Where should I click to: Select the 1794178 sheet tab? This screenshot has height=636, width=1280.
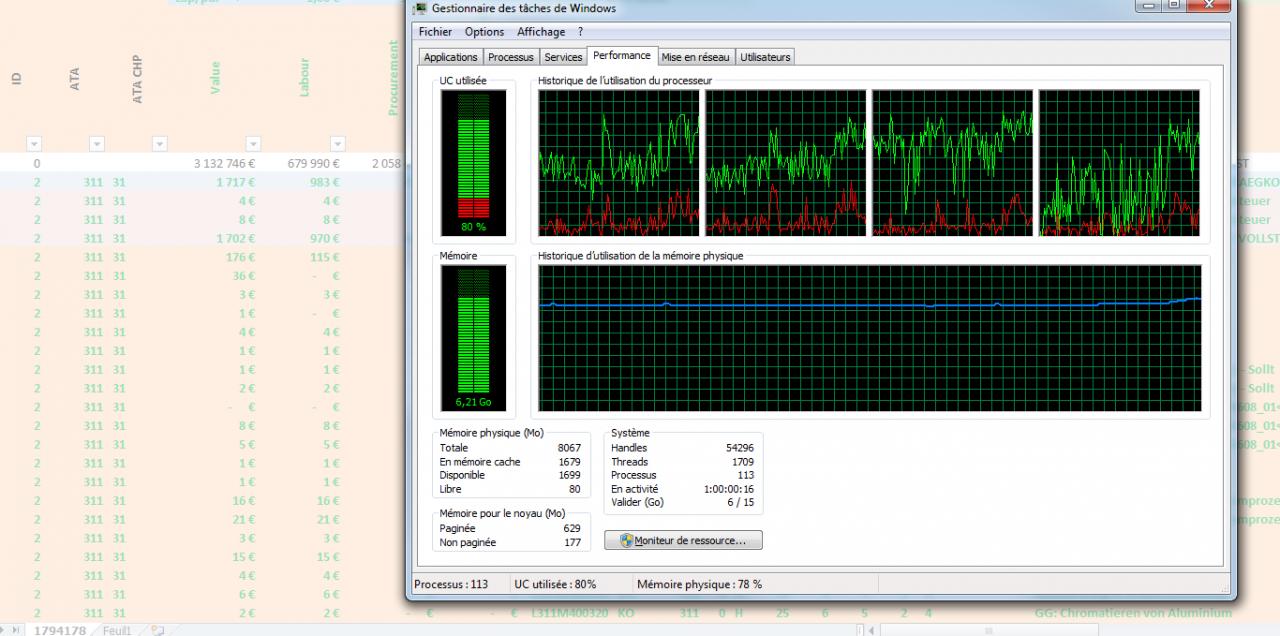coord(60,630)
